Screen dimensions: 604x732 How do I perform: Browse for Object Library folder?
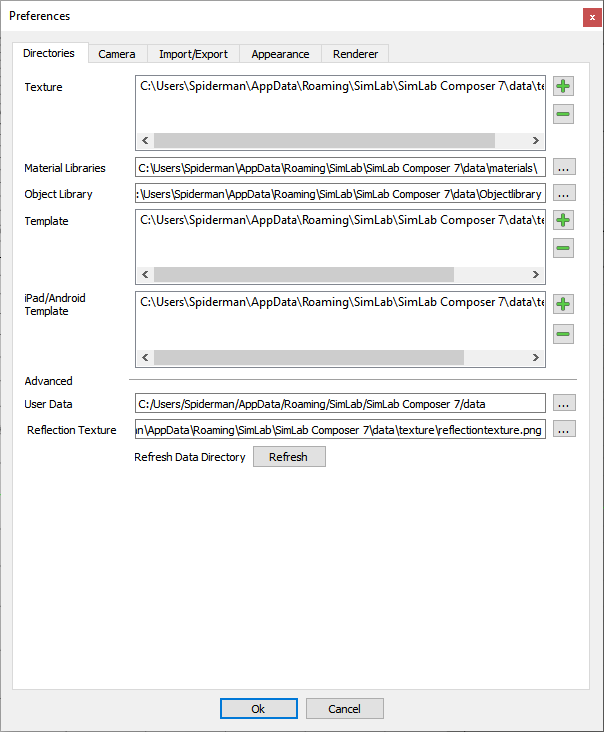click(x=564, y=194)
